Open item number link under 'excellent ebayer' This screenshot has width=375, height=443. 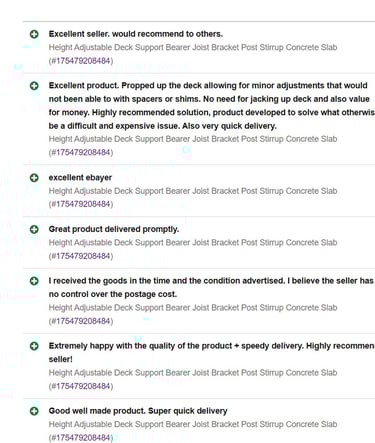tap(81, 204)
